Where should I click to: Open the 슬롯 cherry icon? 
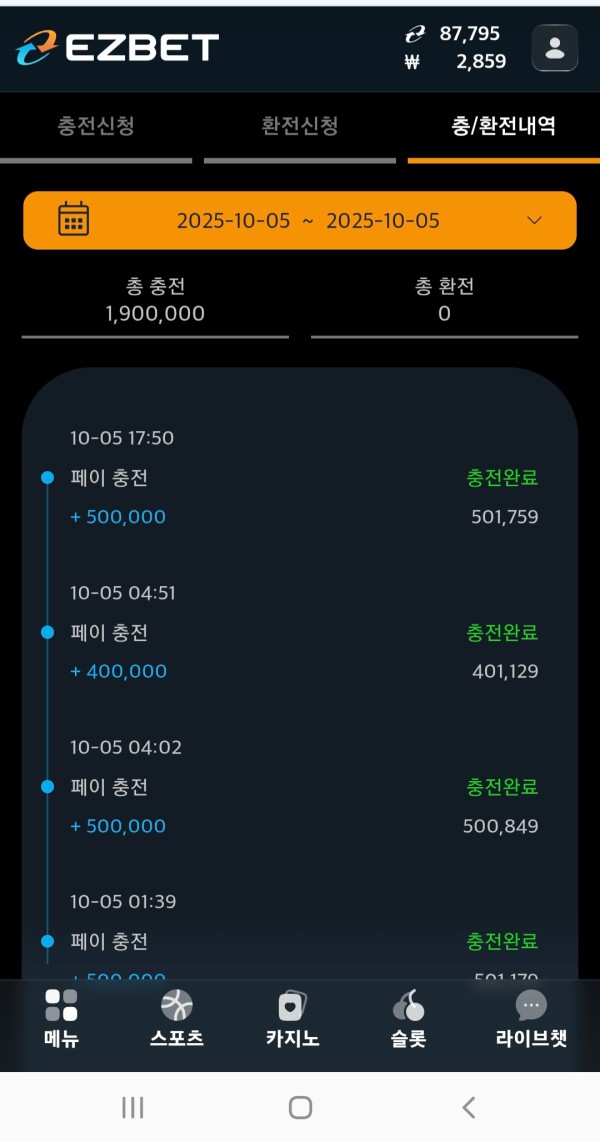408,1006
